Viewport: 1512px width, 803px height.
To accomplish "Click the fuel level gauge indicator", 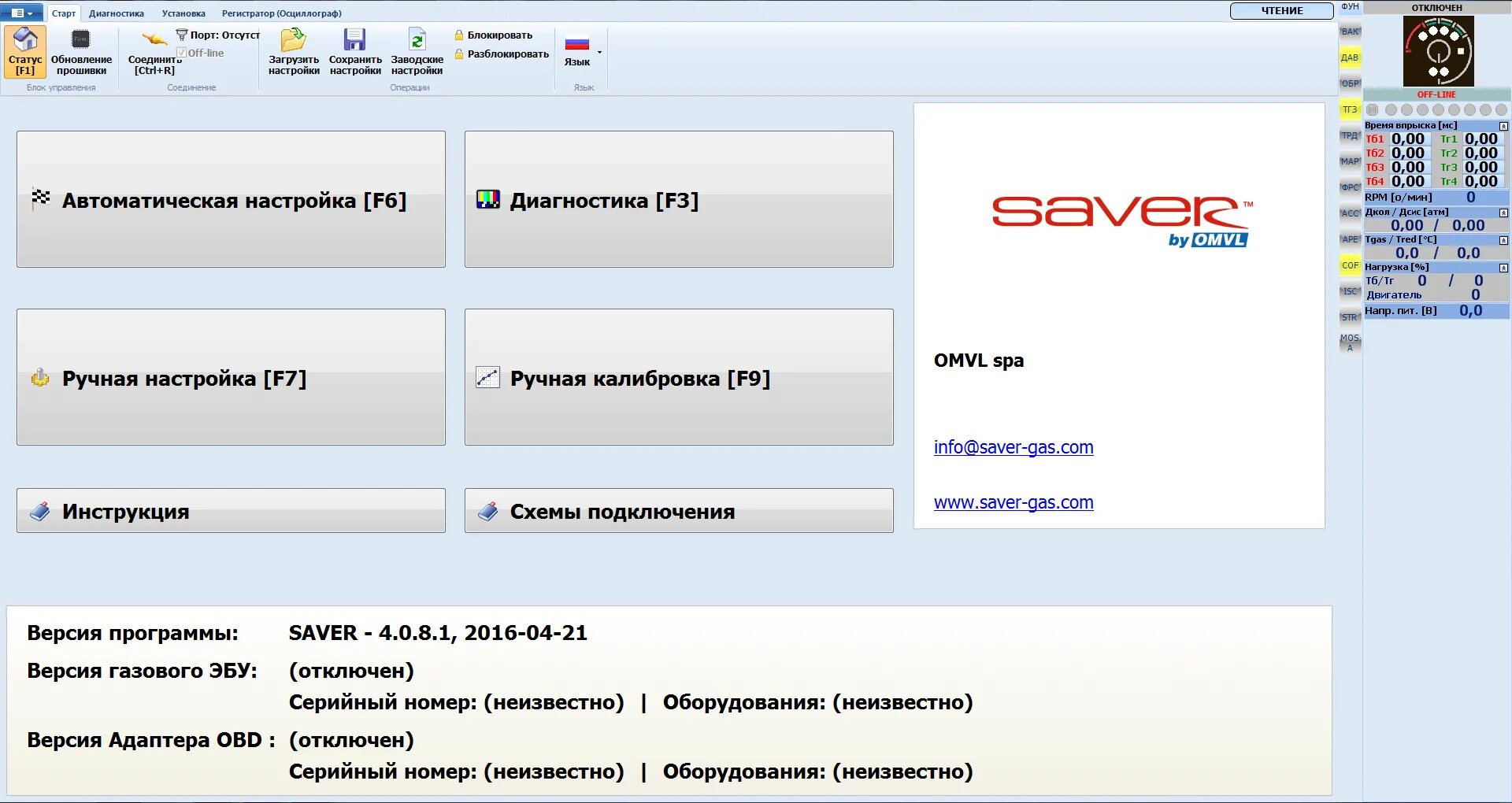I will point(1438,51).
